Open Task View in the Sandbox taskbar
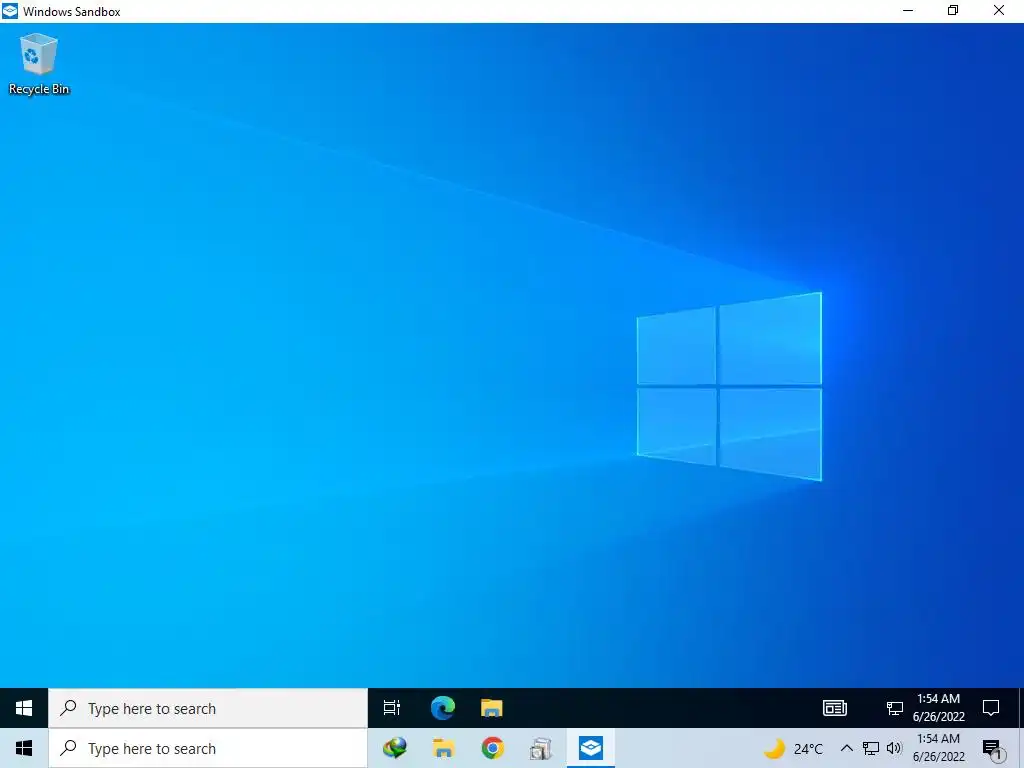The width and height of the screenshot is (1024, 768). pos(392,708)
